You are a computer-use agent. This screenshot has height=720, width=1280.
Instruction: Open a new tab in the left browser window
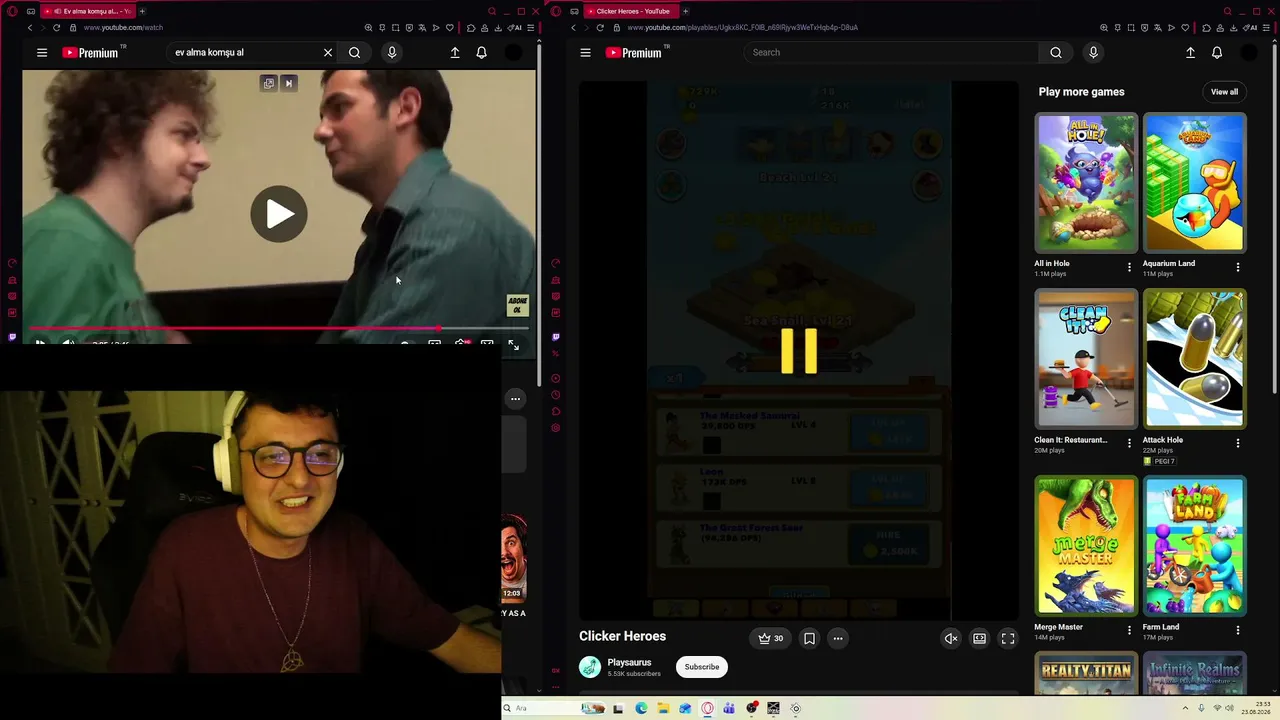click(142, 11)
